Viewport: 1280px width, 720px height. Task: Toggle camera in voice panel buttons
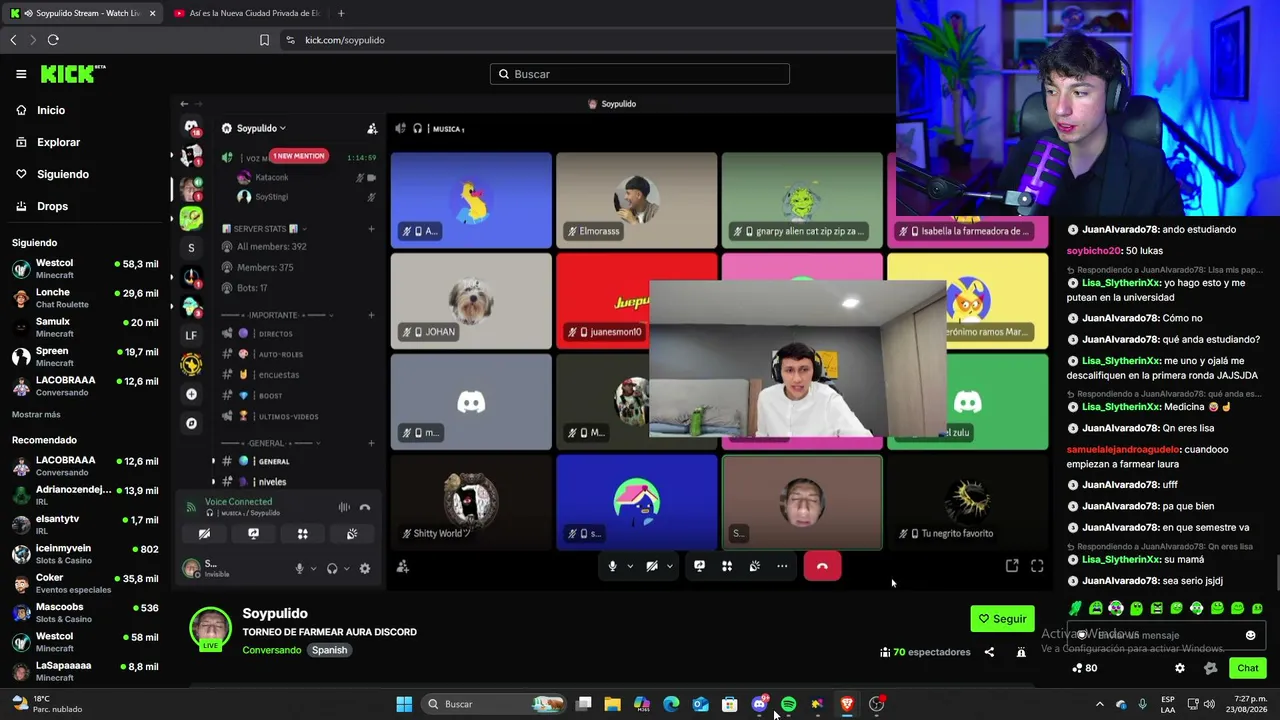(x=204, y=534)
